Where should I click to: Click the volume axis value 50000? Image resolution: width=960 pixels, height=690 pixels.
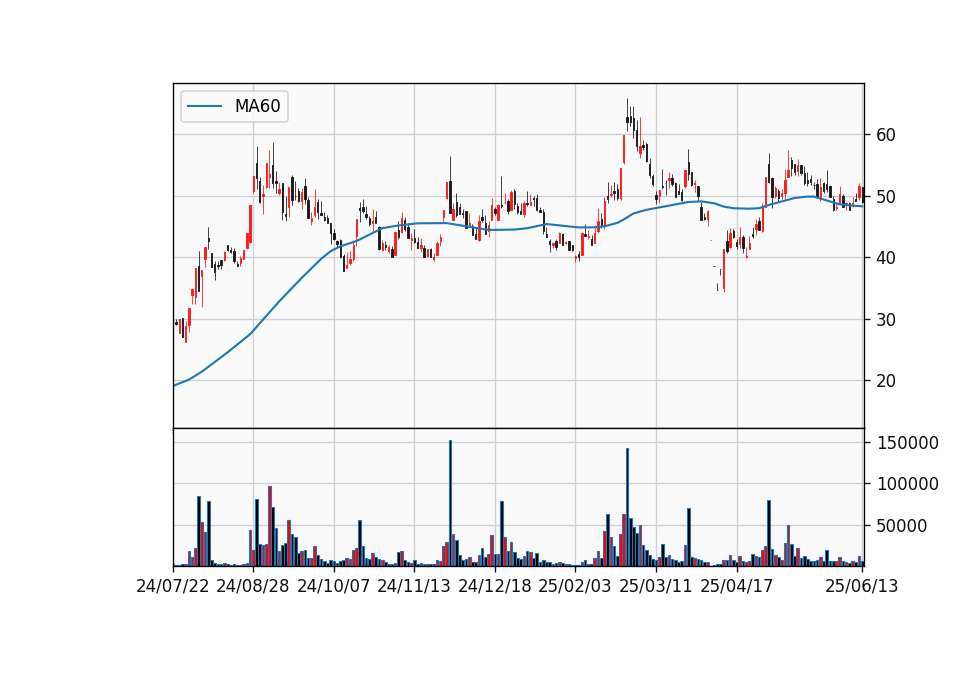(902, 526)
